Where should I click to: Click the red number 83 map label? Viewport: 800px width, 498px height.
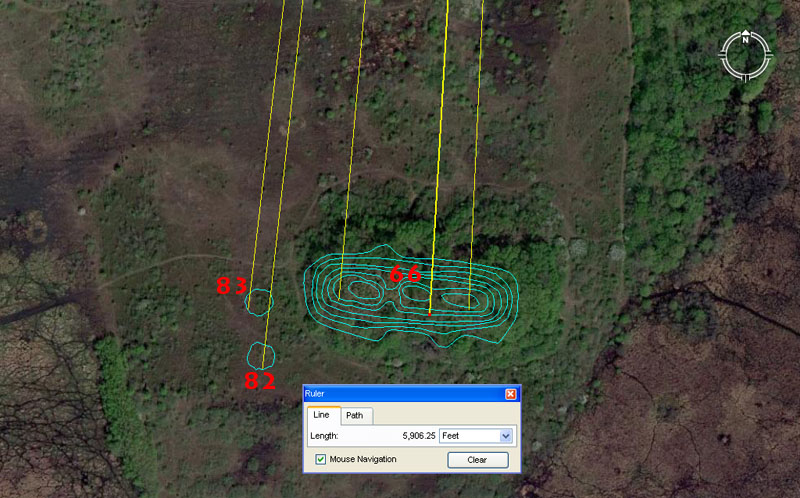point(231,287)
